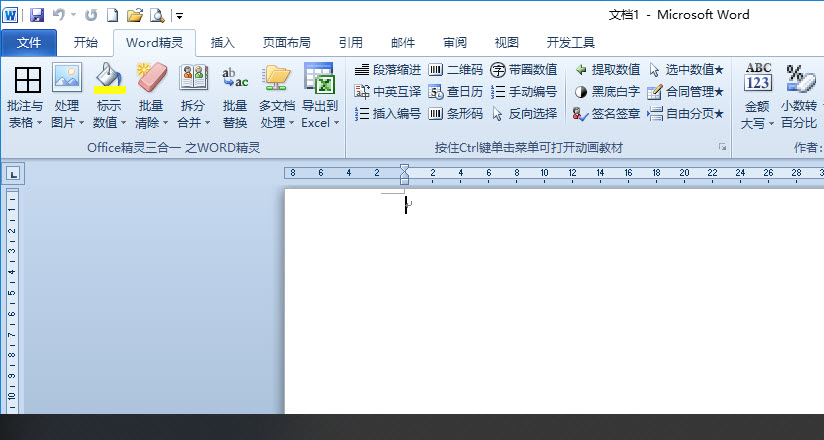Open the 文件 tab
The height and width of the screenshot is (440, 824).
click(29, 43)
